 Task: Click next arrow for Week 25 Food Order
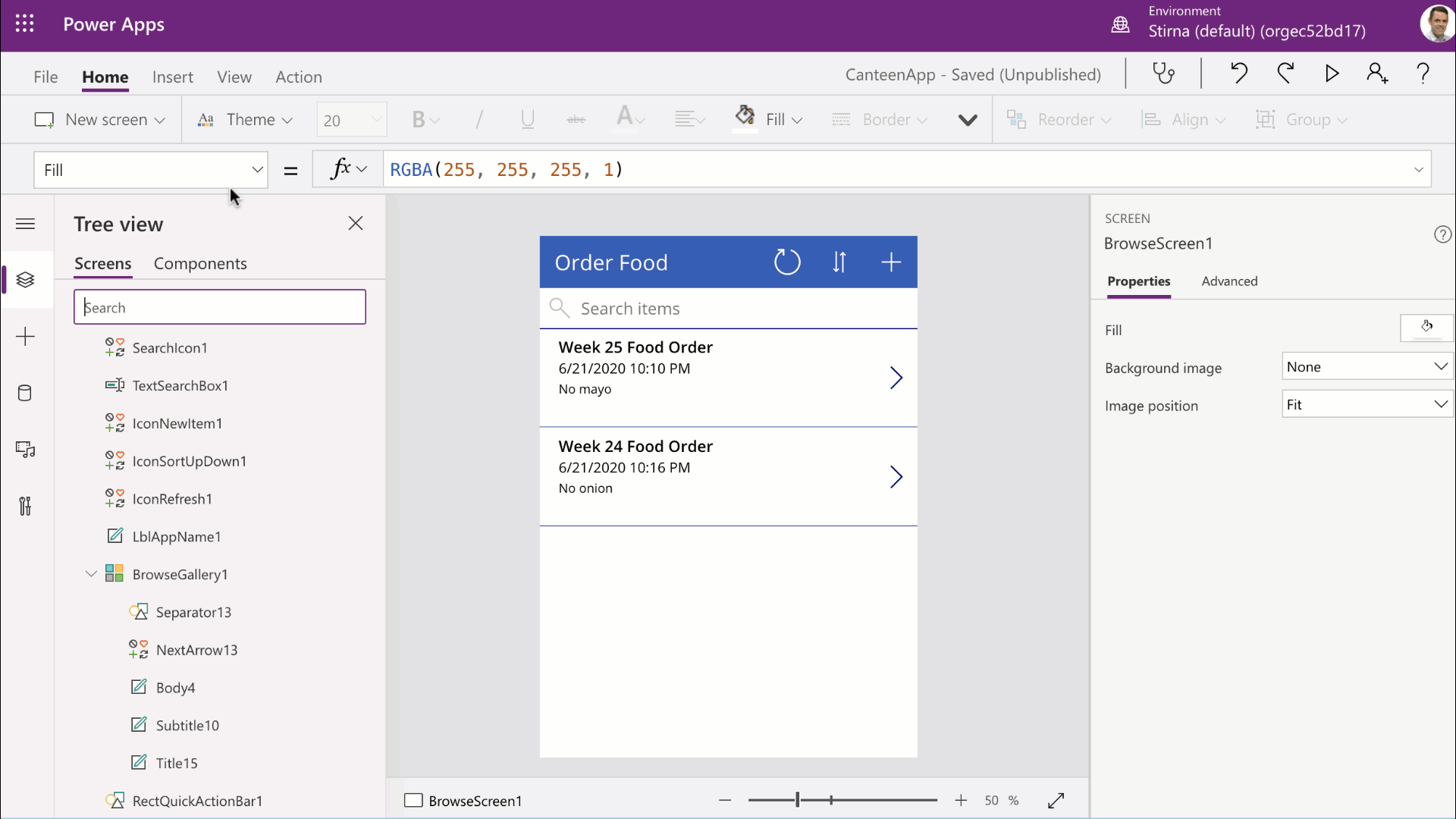(896, 378)
